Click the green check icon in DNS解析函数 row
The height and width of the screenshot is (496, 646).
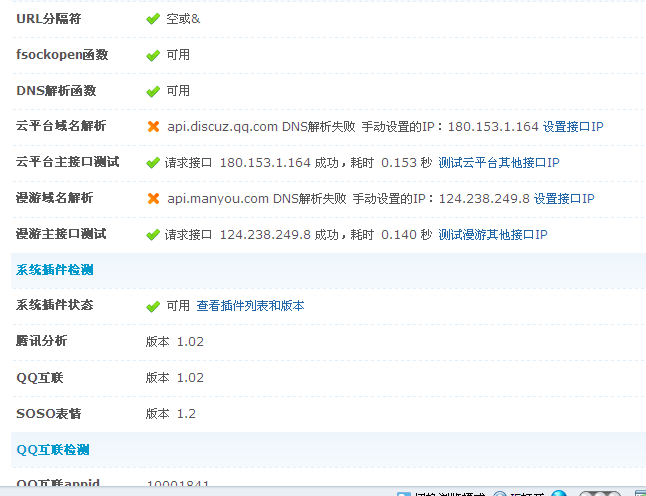click(x=153, y=91)
